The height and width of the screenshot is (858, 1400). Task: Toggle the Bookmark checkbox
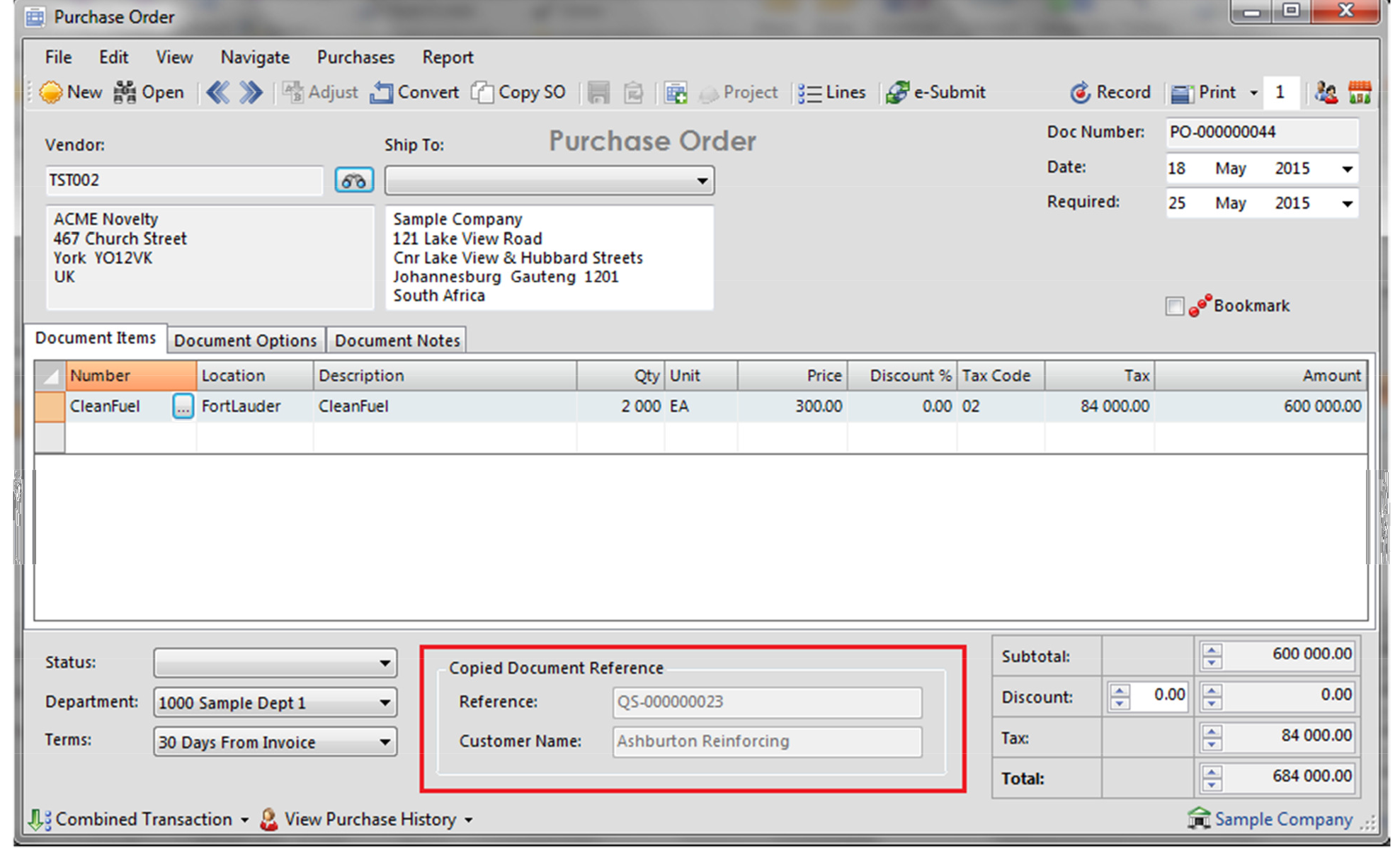pyautogui.click(x=1174, y=307)
